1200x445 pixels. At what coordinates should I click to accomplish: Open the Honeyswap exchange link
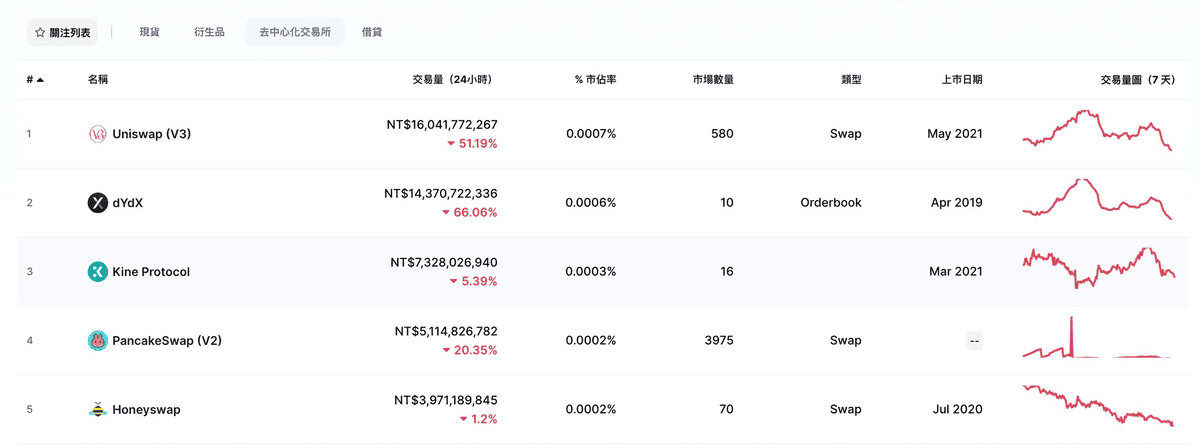click(x=147, y=409)
